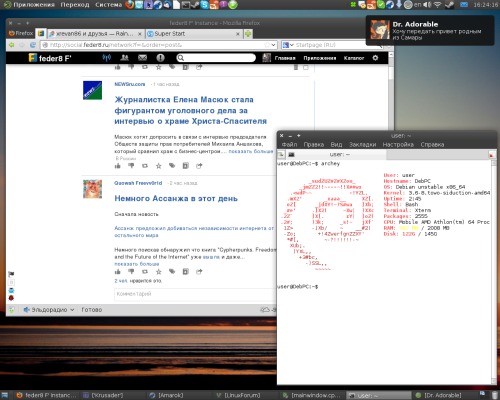Open the settings gear in feder8 navbar

(x=375, y=58)
